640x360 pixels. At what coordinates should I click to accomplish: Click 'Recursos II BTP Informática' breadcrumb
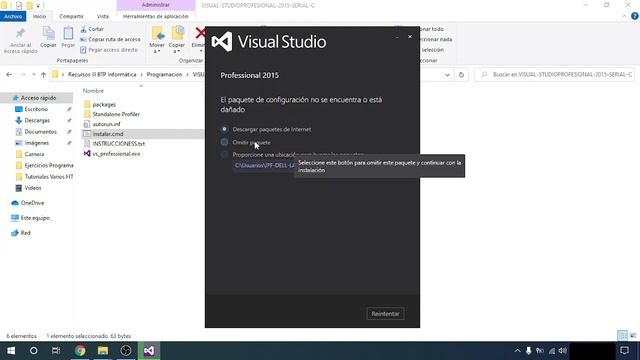coord(102,75)
